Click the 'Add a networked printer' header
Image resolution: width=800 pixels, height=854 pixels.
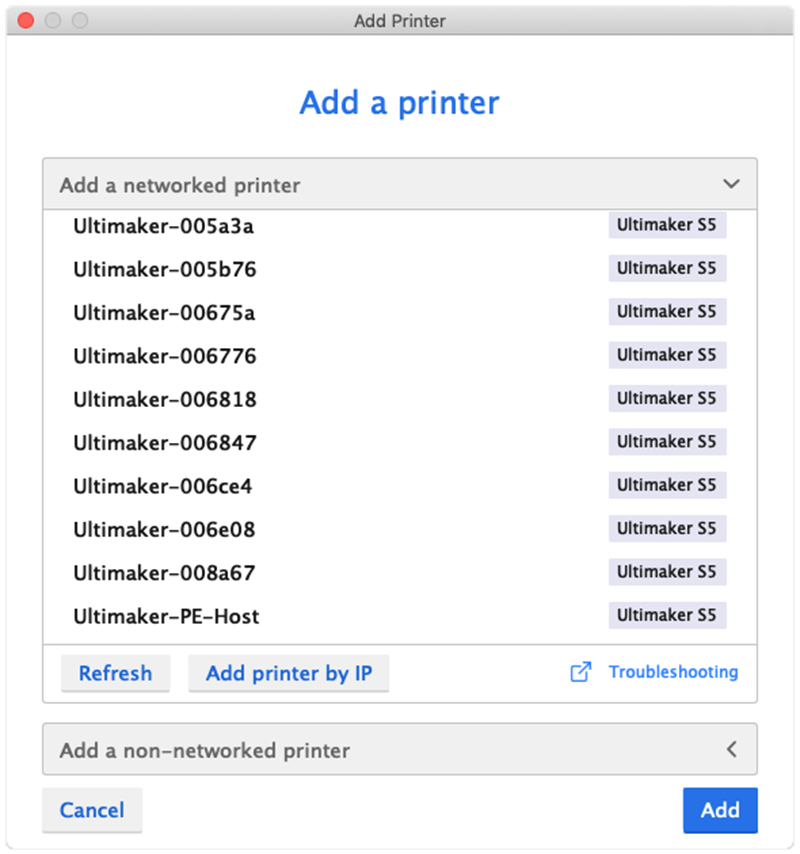[180, 185]
